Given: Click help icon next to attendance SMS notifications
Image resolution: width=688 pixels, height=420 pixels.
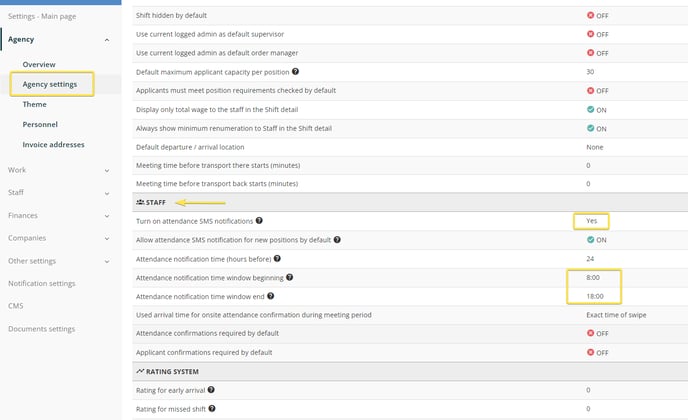Looking at the screenshot, I should [259, 220].
